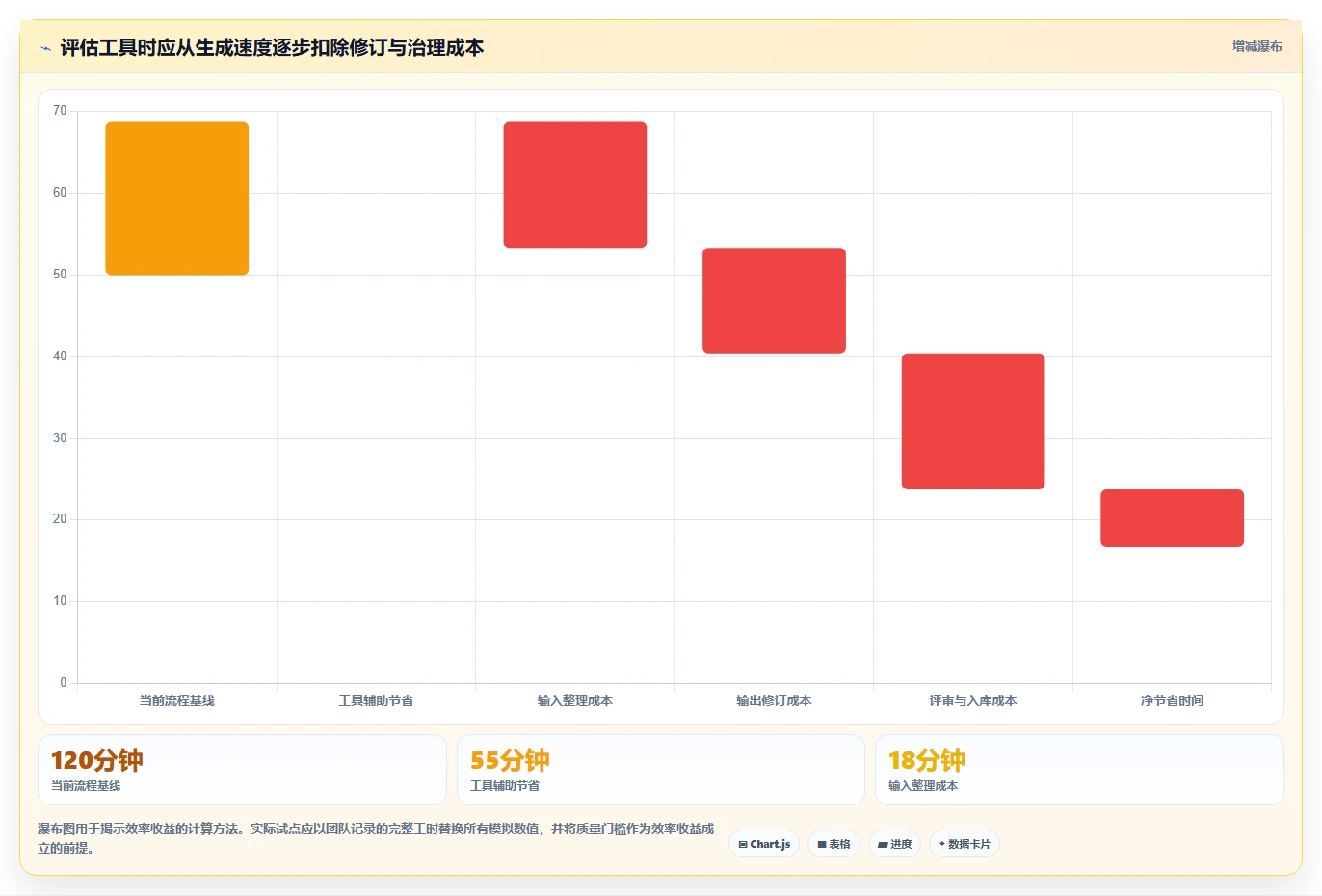Click the 输出修订成本 x-axis label
Screen dimensions: 1322x896
coord(774,700)
